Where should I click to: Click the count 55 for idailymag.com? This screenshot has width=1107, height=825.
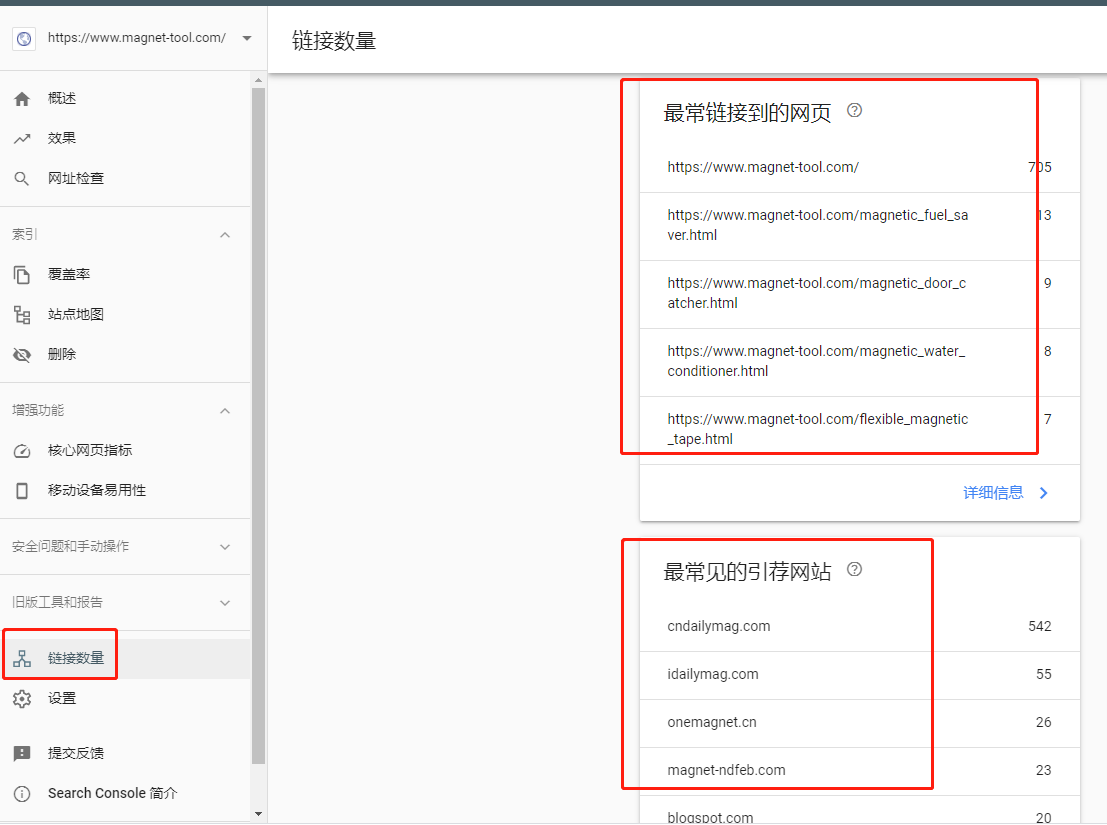click(x=1043, y=675)
